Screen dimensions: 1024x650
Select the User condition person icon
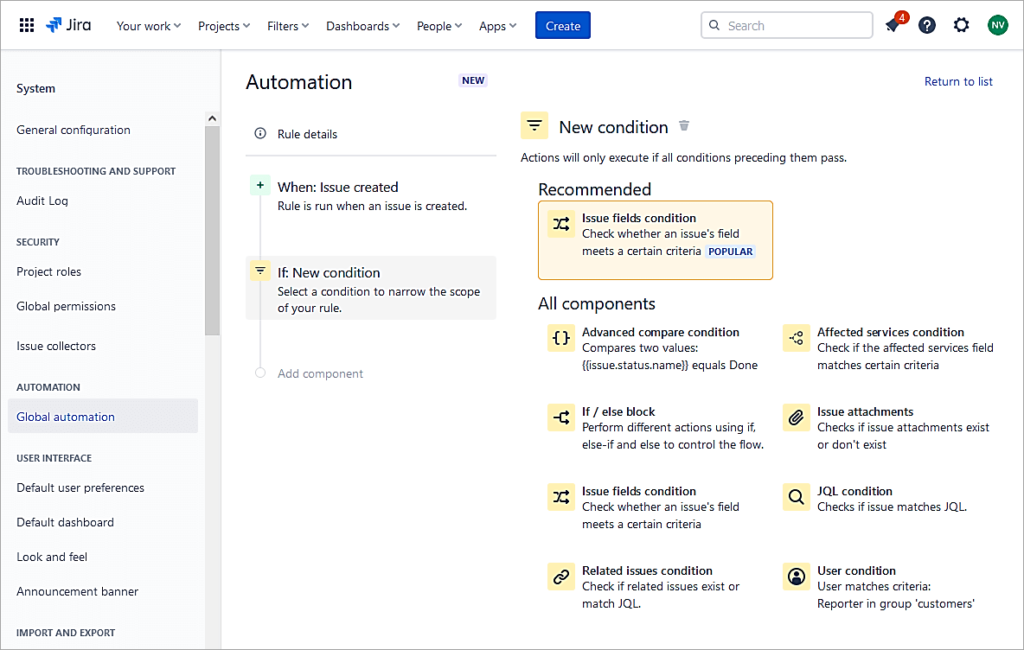[795, 577]
